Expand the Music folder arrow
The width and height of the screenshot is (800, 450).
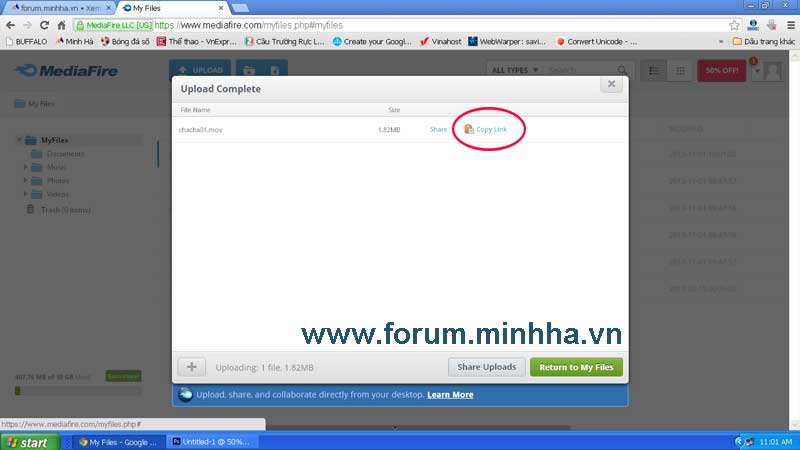pyautogui.click(x=25, y=167)
